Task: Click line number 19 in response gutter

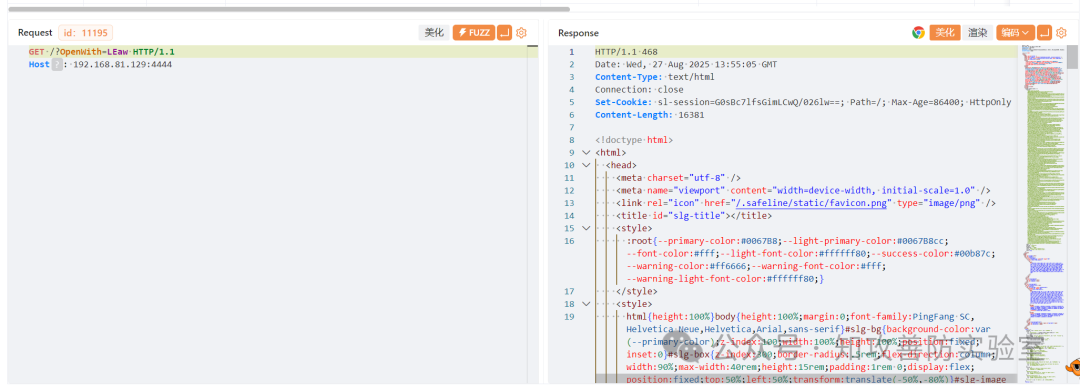Action: (569, 317)
